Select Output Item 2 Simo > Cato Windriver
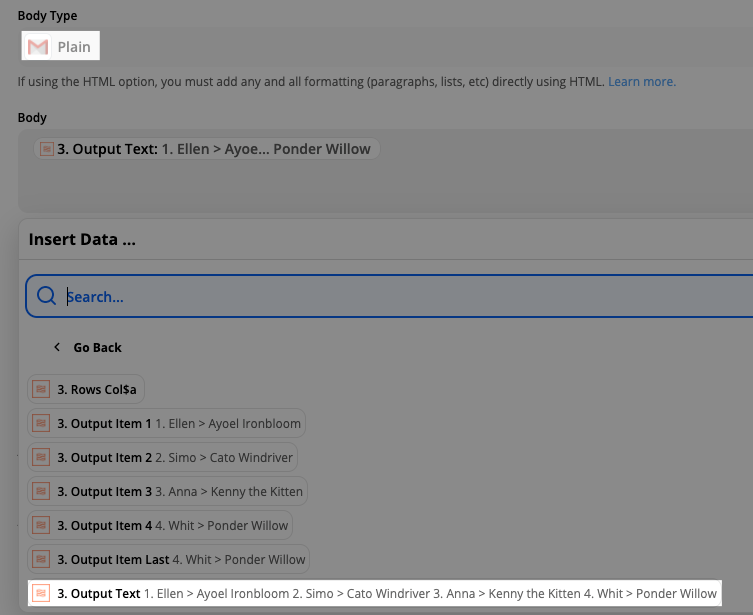 (x=162, y=457)
